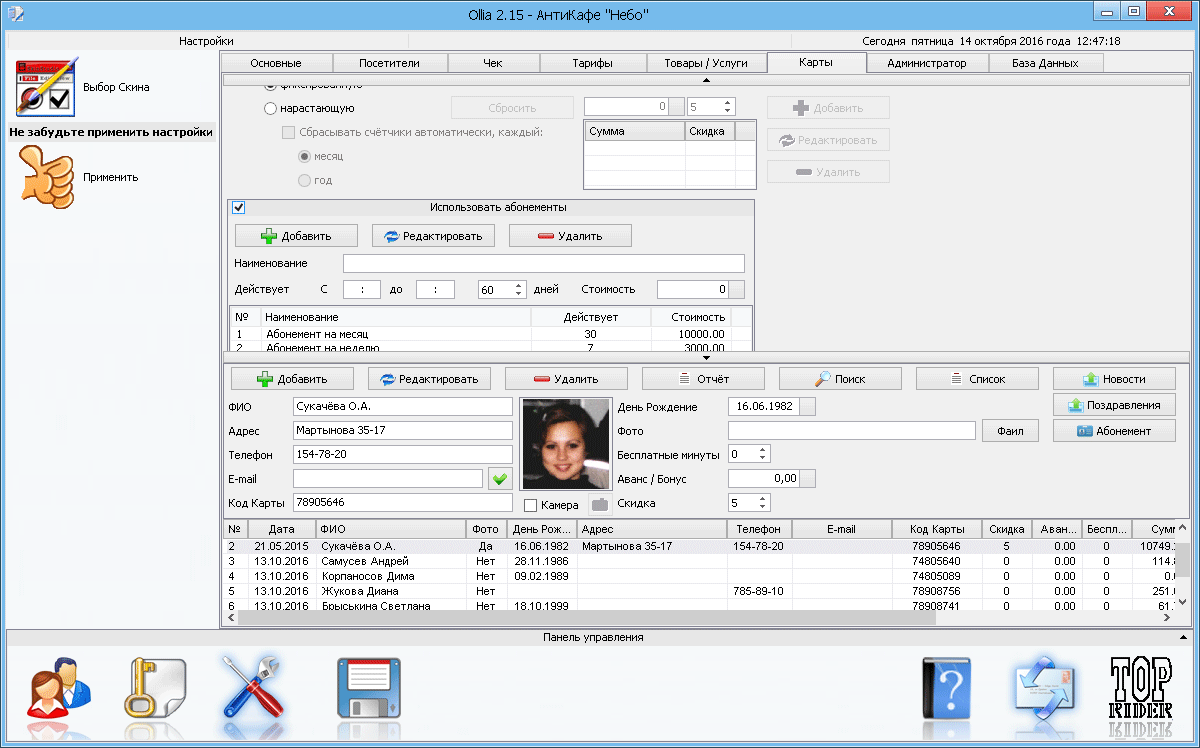
Task: Click the floppy disk icon in Панель управления
Action: (369, 687)
